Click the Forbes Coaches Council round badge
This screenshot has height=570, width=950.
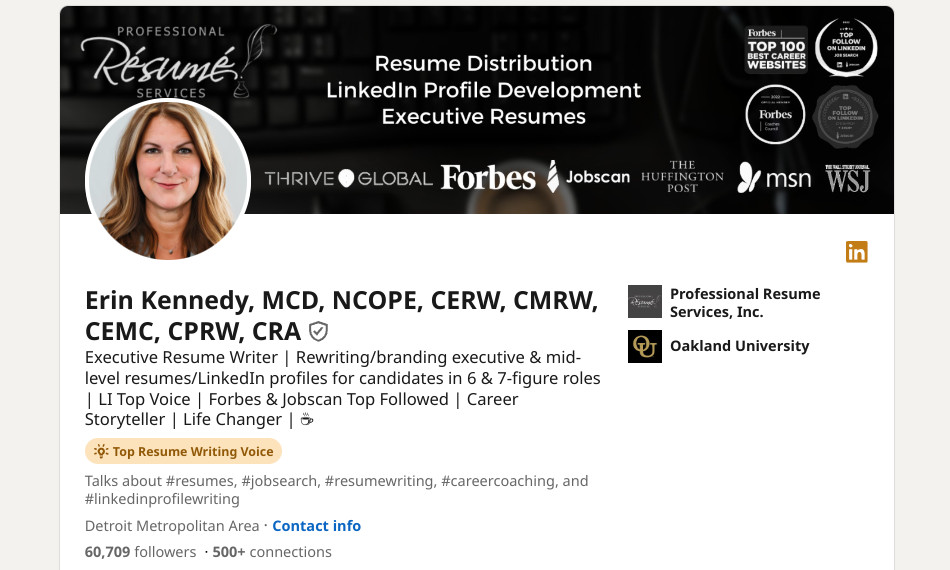point(776,114)
